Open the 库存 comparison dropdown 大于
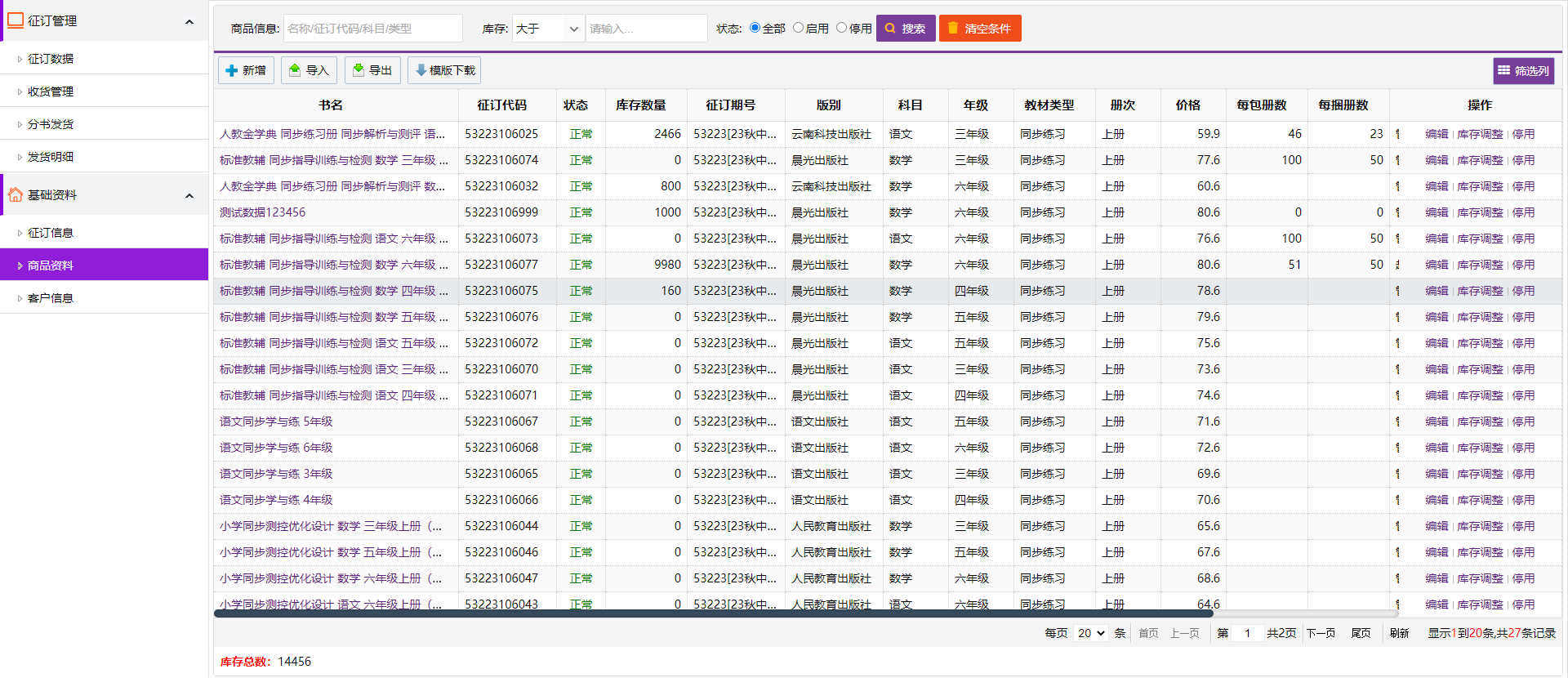1568x678 pixels. pos(548,29)
